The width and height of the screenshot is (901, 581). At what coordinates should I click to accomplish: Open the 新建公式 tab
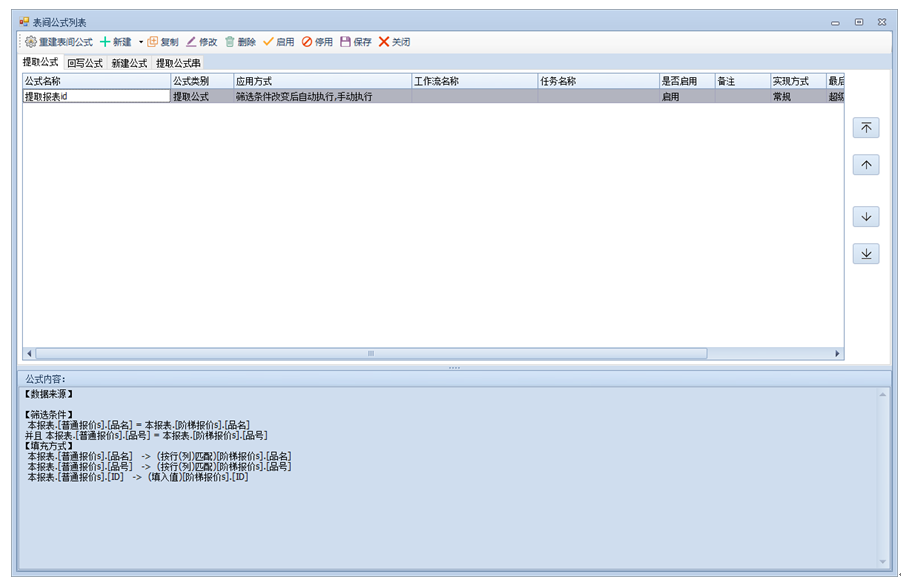[129, 63]
